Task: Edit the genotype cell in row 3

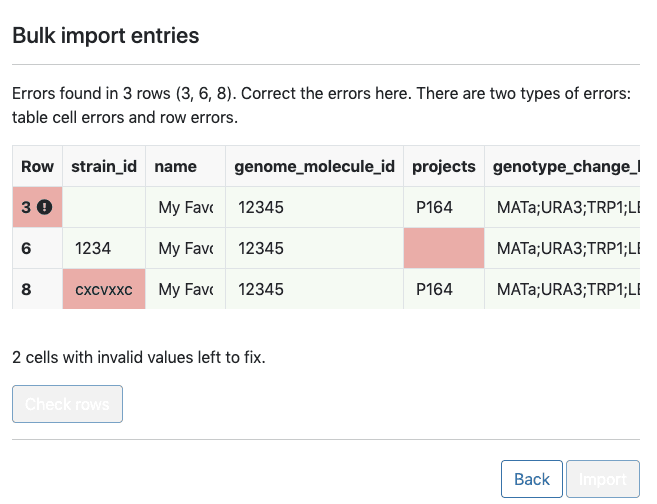Action: 565,207
